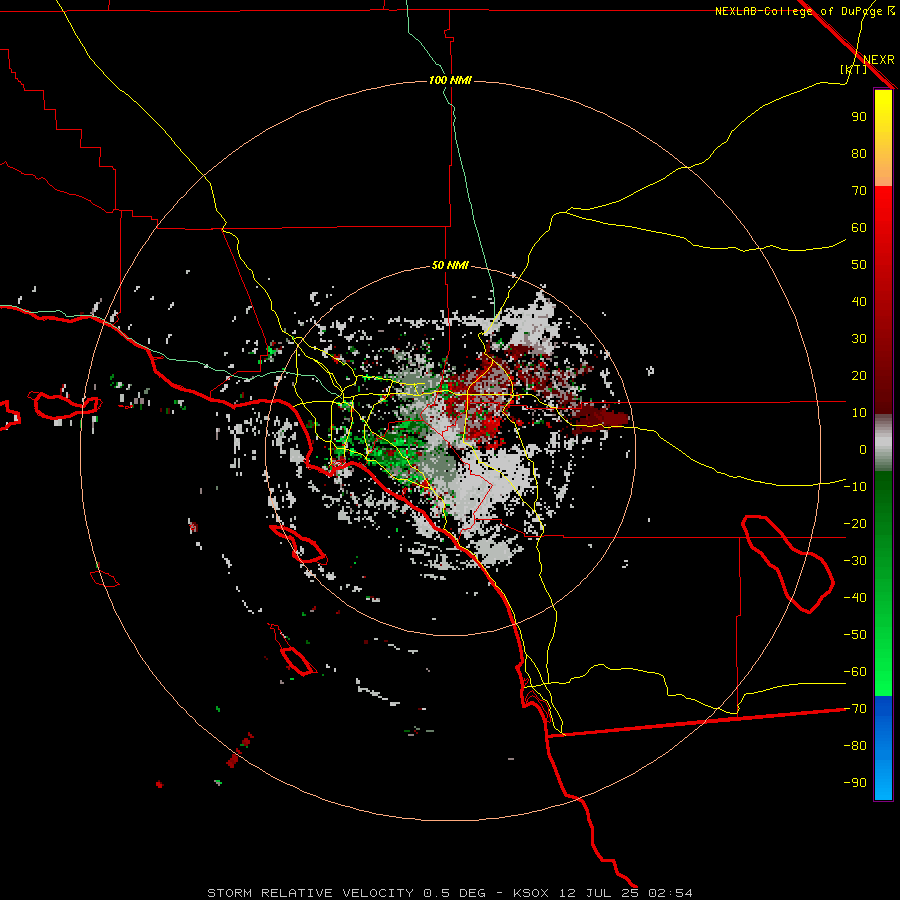Viewport: 900px width, 900px height.
Task: Click the 0 value on velocity scale
Action: [x=863, y=450]
